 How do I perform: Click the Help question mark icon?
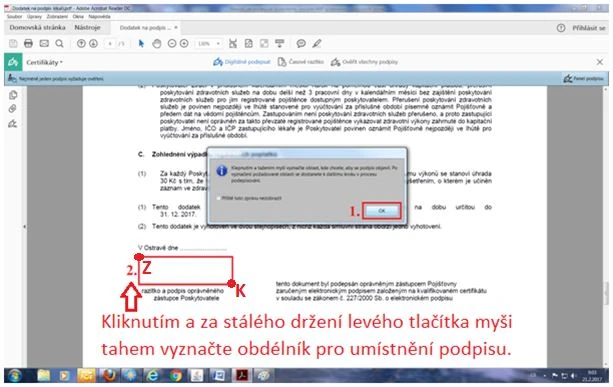point(561,28)
